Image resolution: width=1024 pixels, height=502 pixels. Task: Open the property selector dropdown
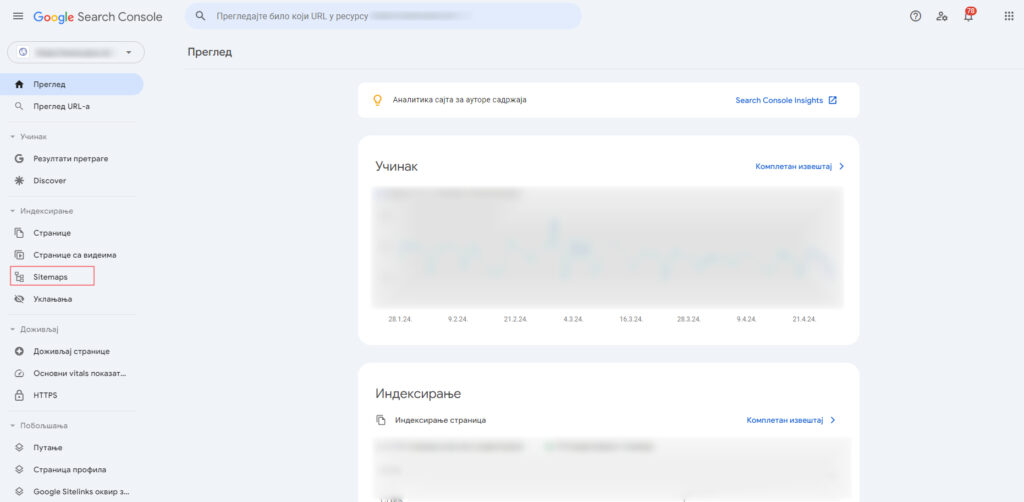pyautogui.click(x=75, y=52)
